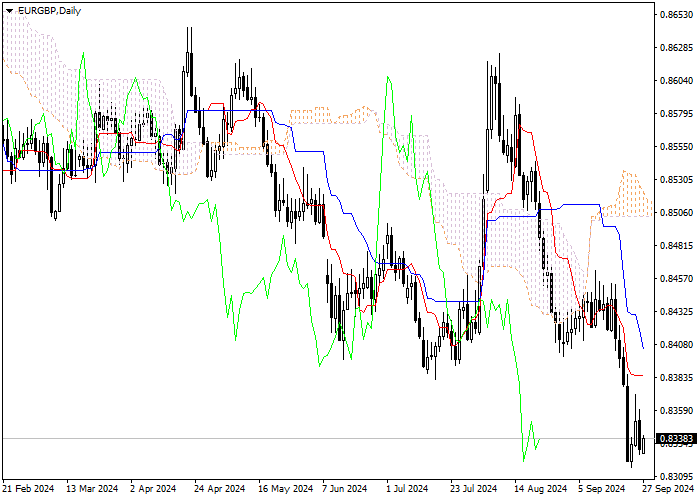Click the 23 Jul 2024 date label

coord(474,489)
